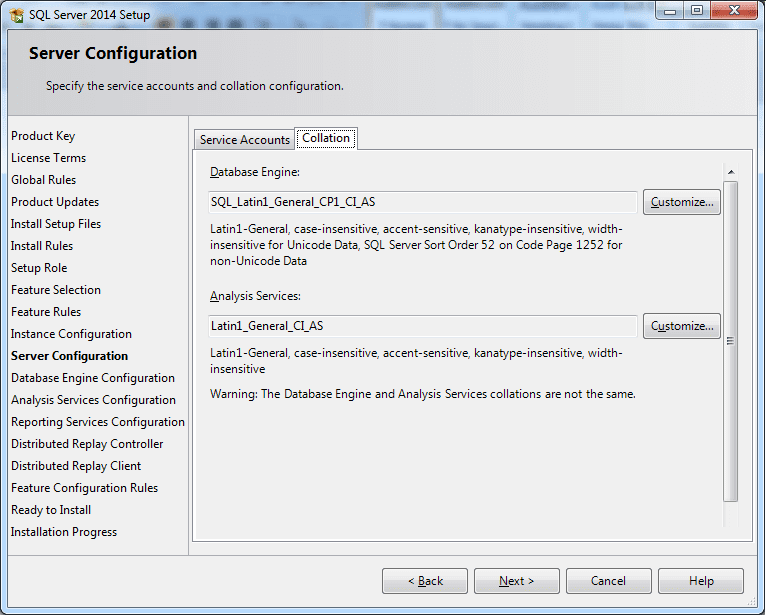Open Help for this page
The image size is (766, 615).
pyautogui.click(x=701, y=581)
